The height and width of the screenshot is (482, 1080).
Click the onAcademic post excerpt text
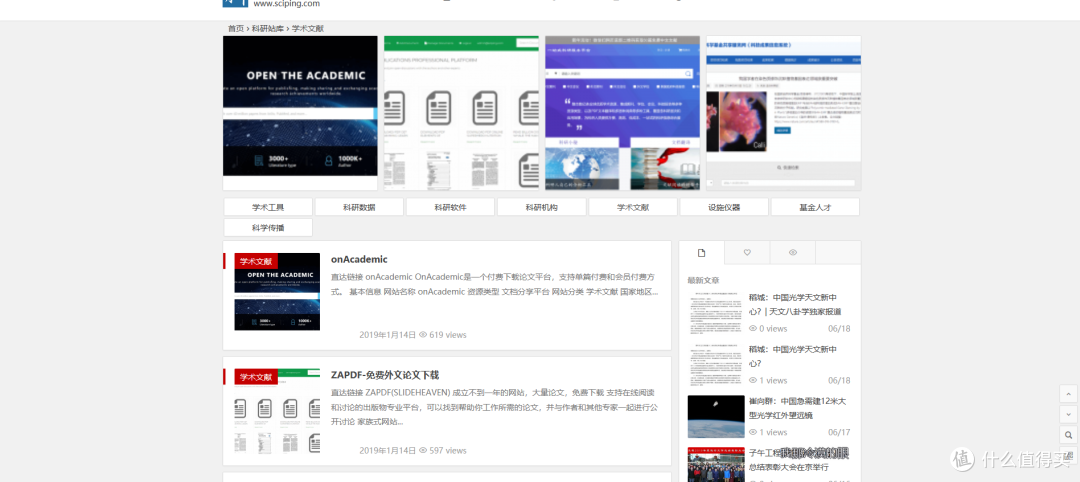pyautogui.click(x=495, y=284)
